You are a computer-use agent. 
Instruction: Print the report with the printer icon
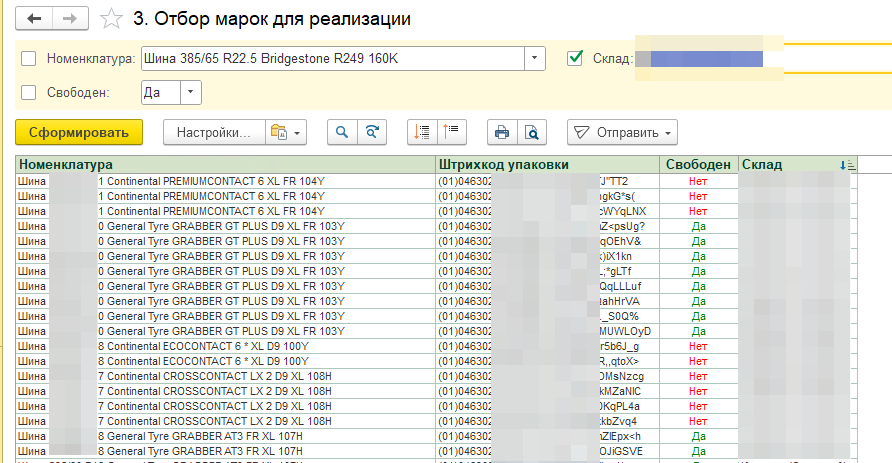click(x=502, y=133)
